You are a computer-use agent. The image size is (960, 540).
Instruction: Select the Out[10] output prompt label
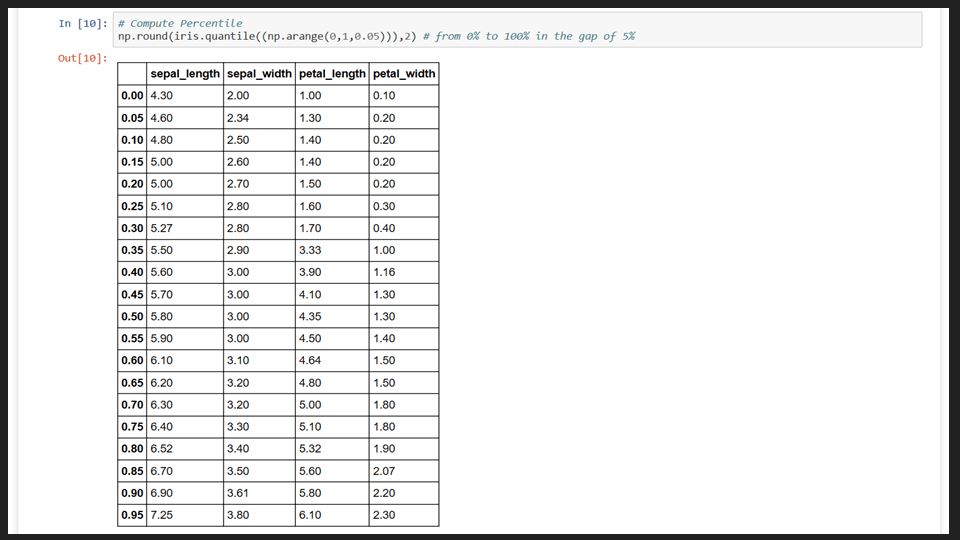tap(83, 58)
